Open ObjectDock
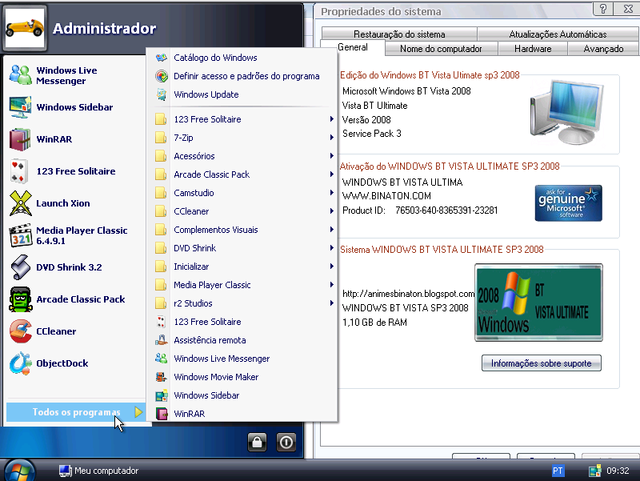640x481 pixels. [76, 363]
